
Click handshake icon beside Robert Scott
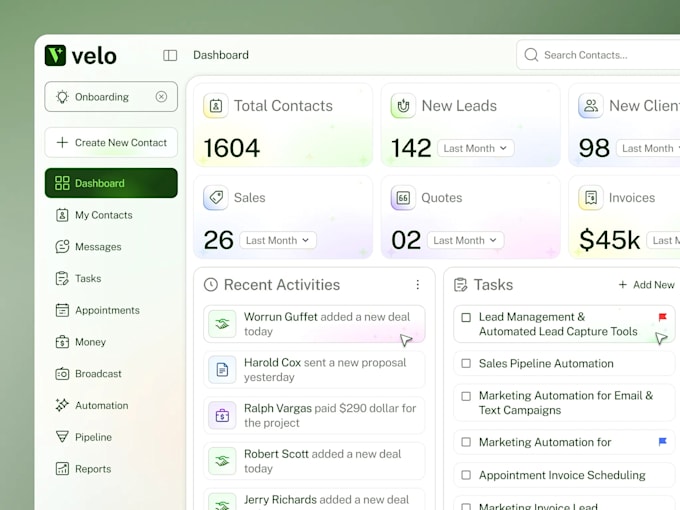[x=222, y=461]
